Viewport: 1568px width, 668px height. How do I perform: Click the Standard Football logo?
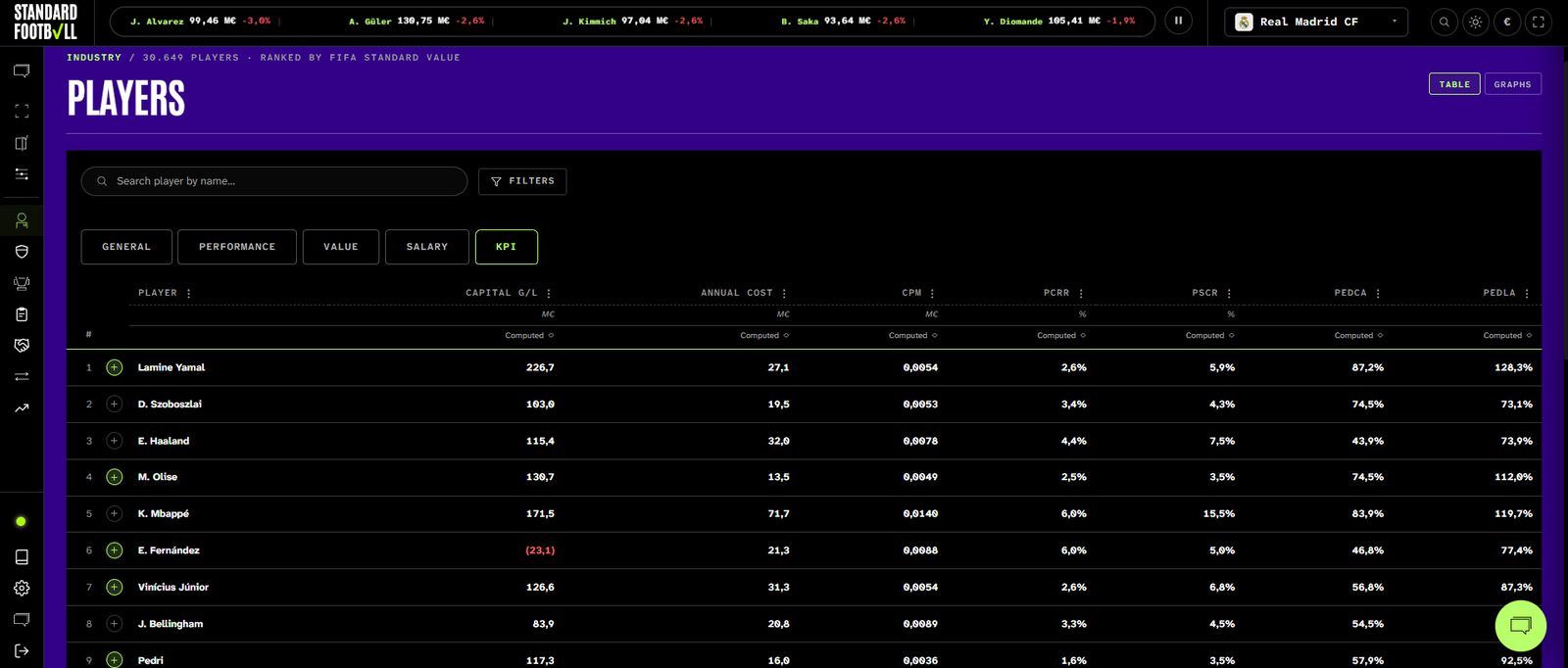(x=45, y=22)
